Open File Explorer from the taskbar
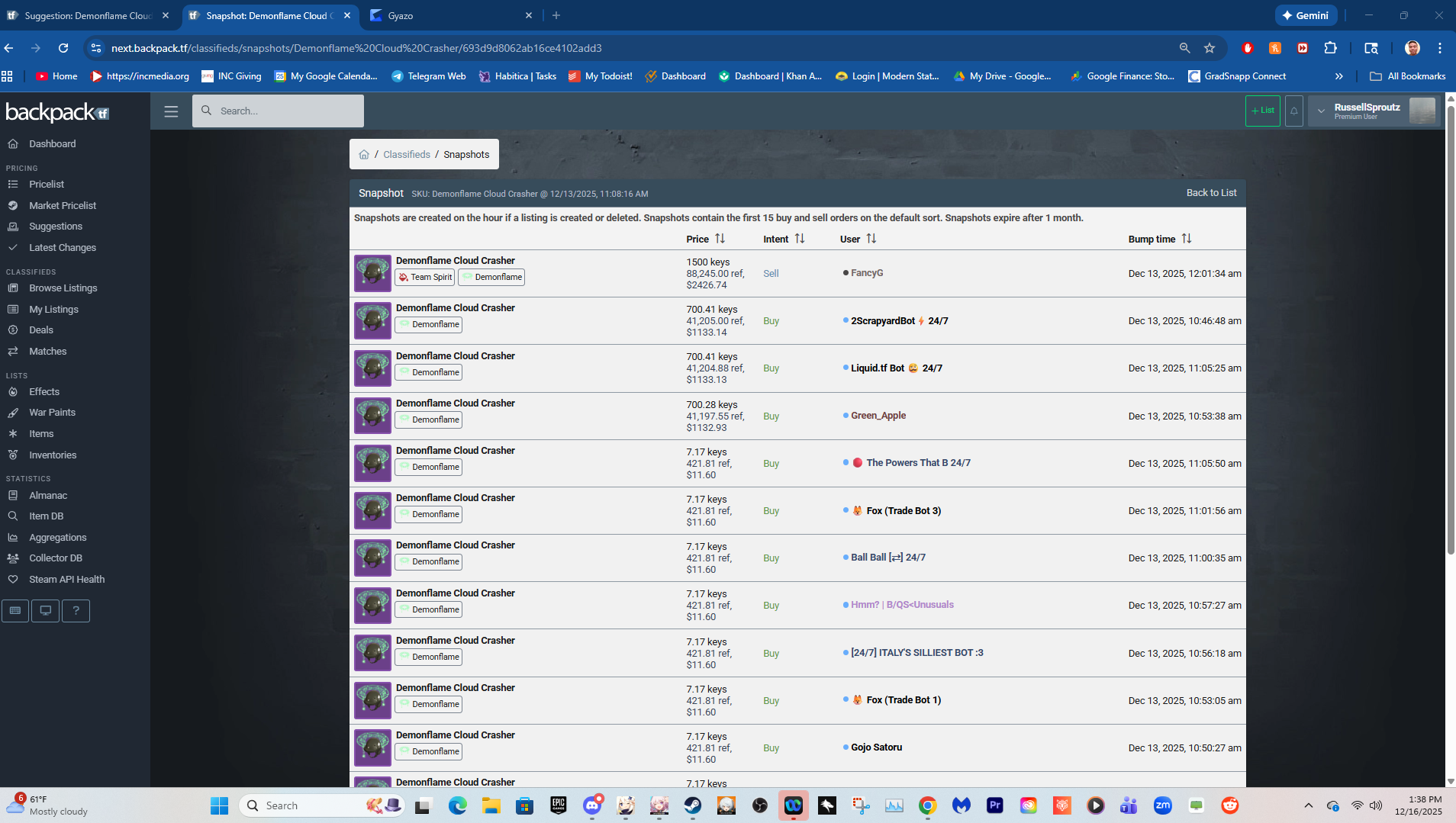 [x=491, y=805]
